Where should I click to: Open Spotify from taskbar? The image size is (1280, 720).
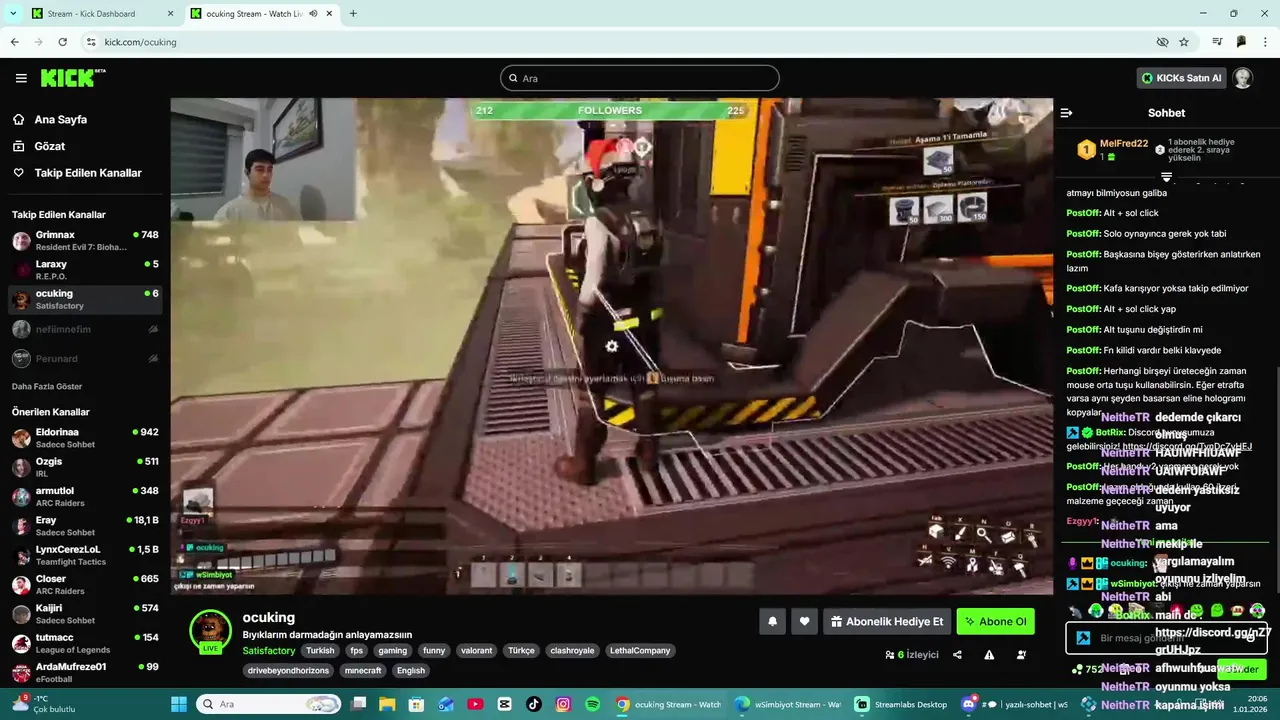(x=593, y=704)
